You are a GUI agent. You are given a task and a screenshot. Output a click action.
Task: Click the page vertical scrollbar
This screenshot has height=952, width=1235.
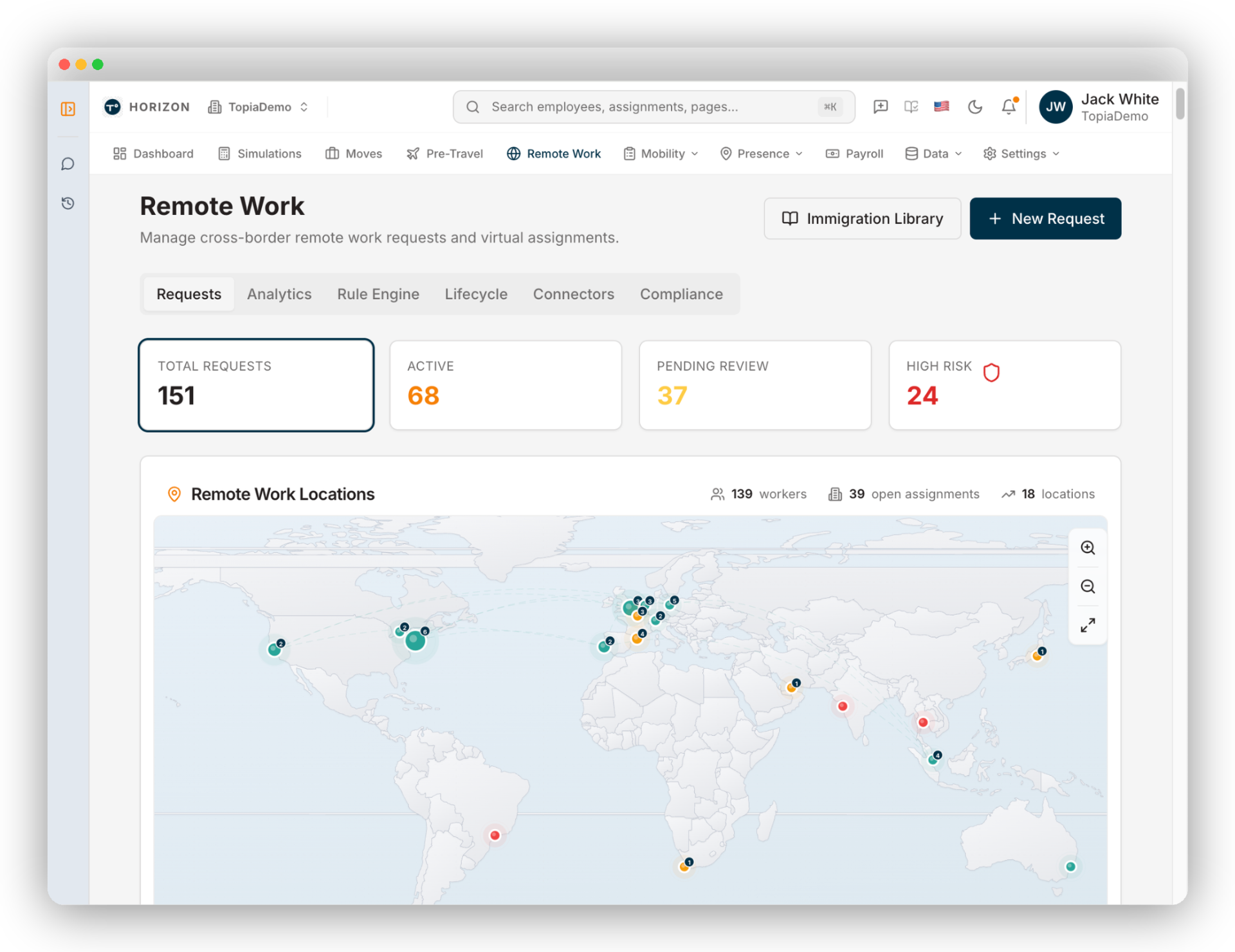(x=1180, y=104)
